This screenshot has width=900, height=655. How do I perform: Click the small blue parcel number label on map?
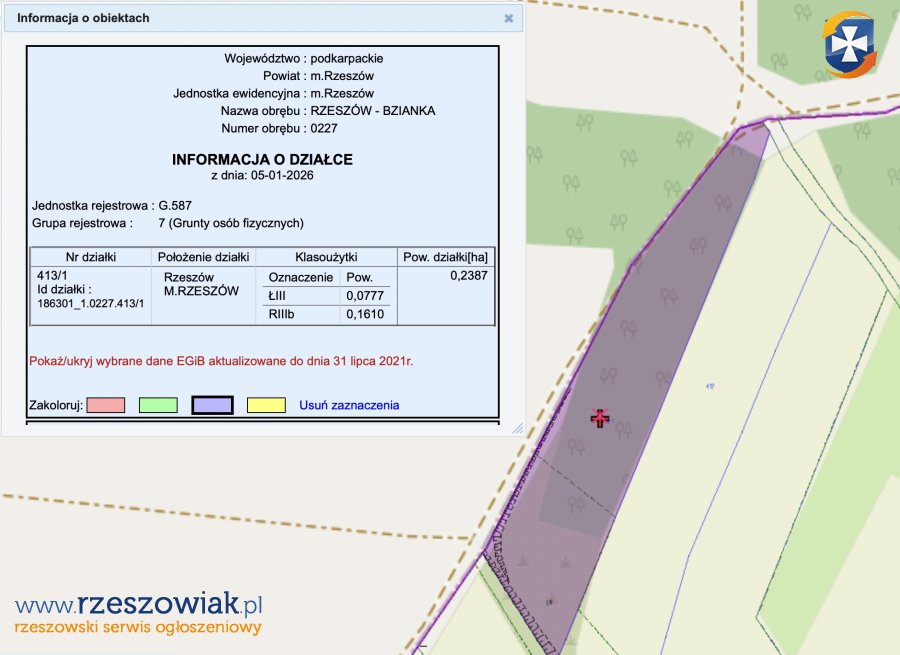pos(710,385)
